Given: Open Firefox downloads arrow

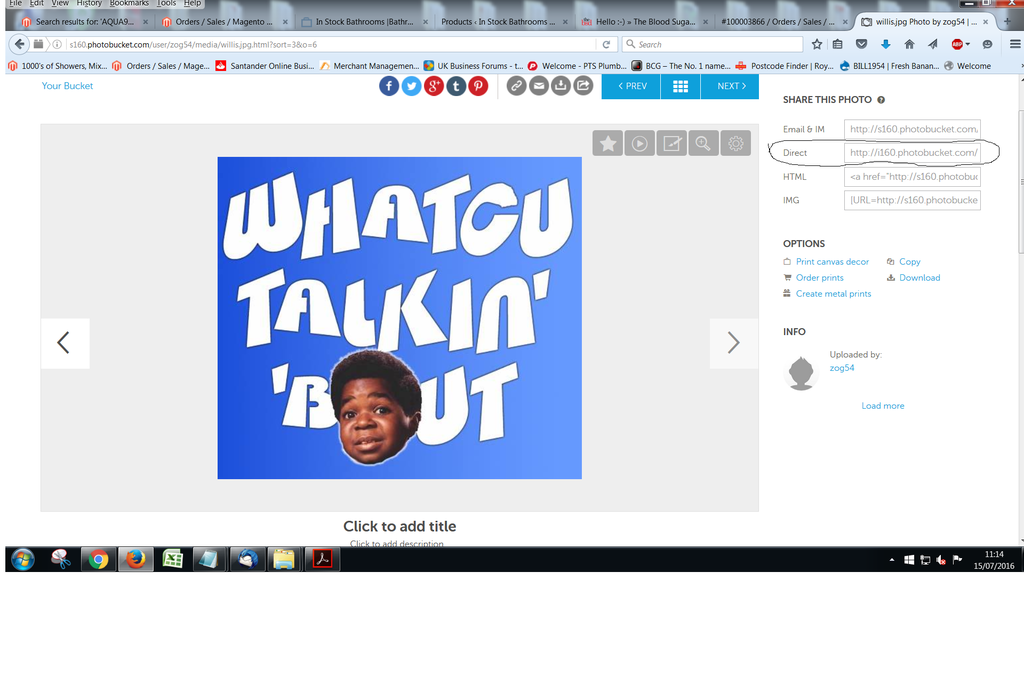Looking at the screenshot, I should pos(886,44).
